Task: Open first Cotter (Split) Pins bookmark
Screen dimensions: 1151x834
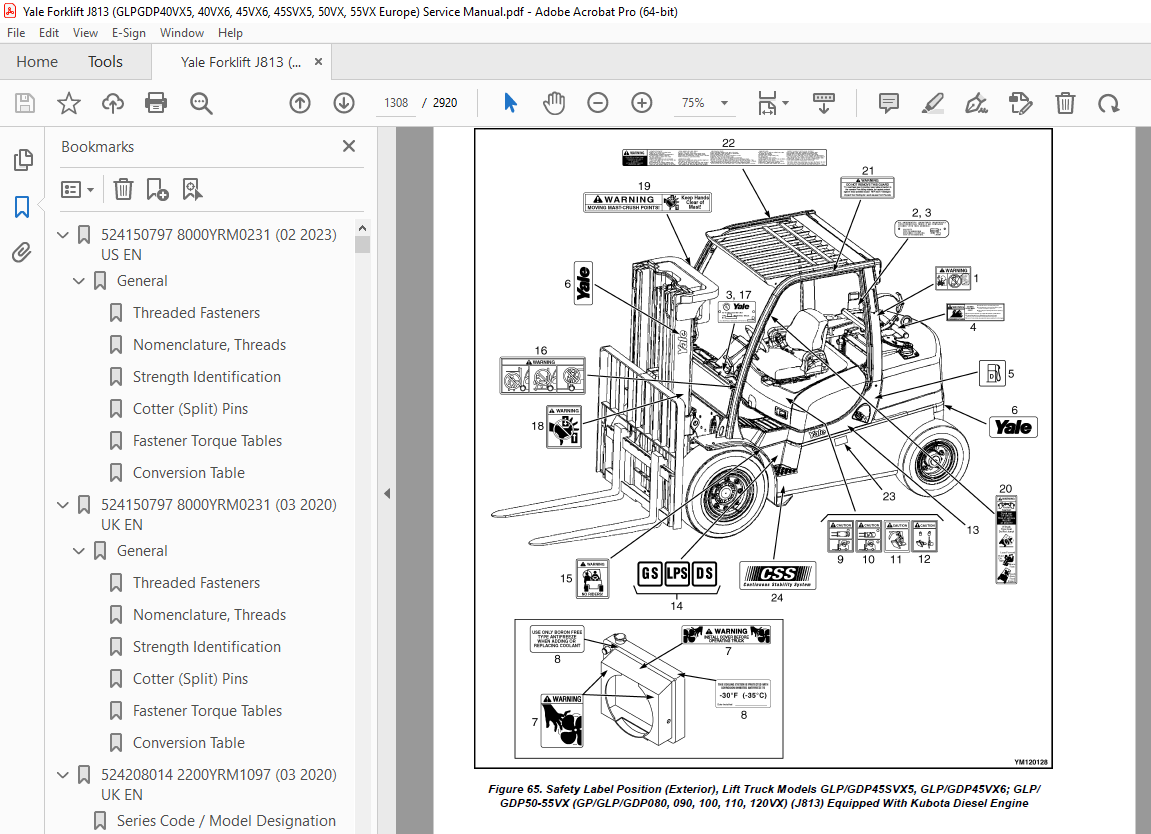Action: pyautogui.click(x=190, y=409)
